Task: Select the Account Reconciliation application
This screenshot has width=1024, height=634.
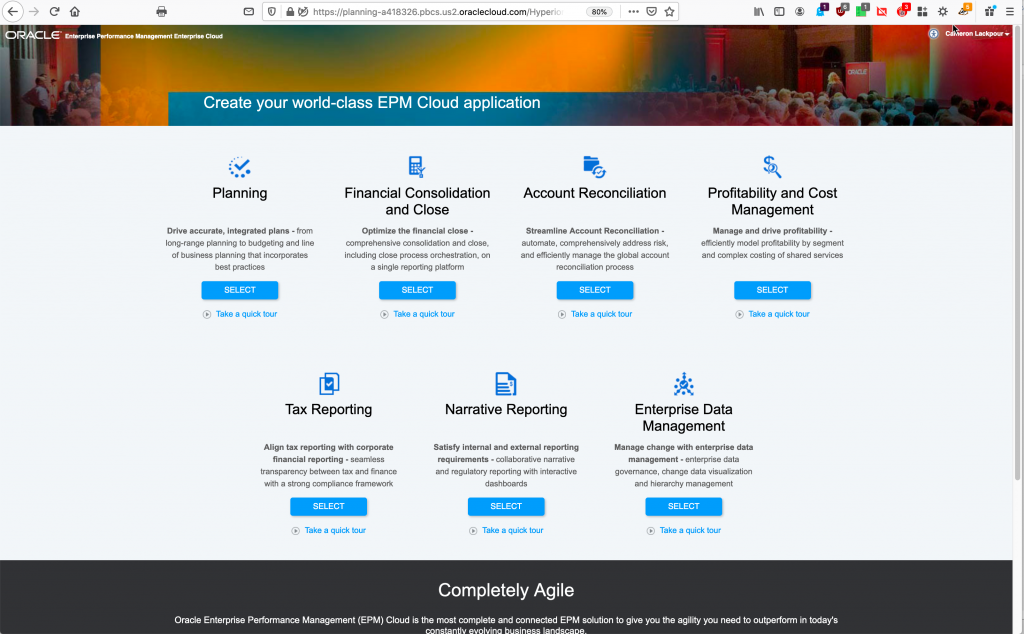Action: 595,290
